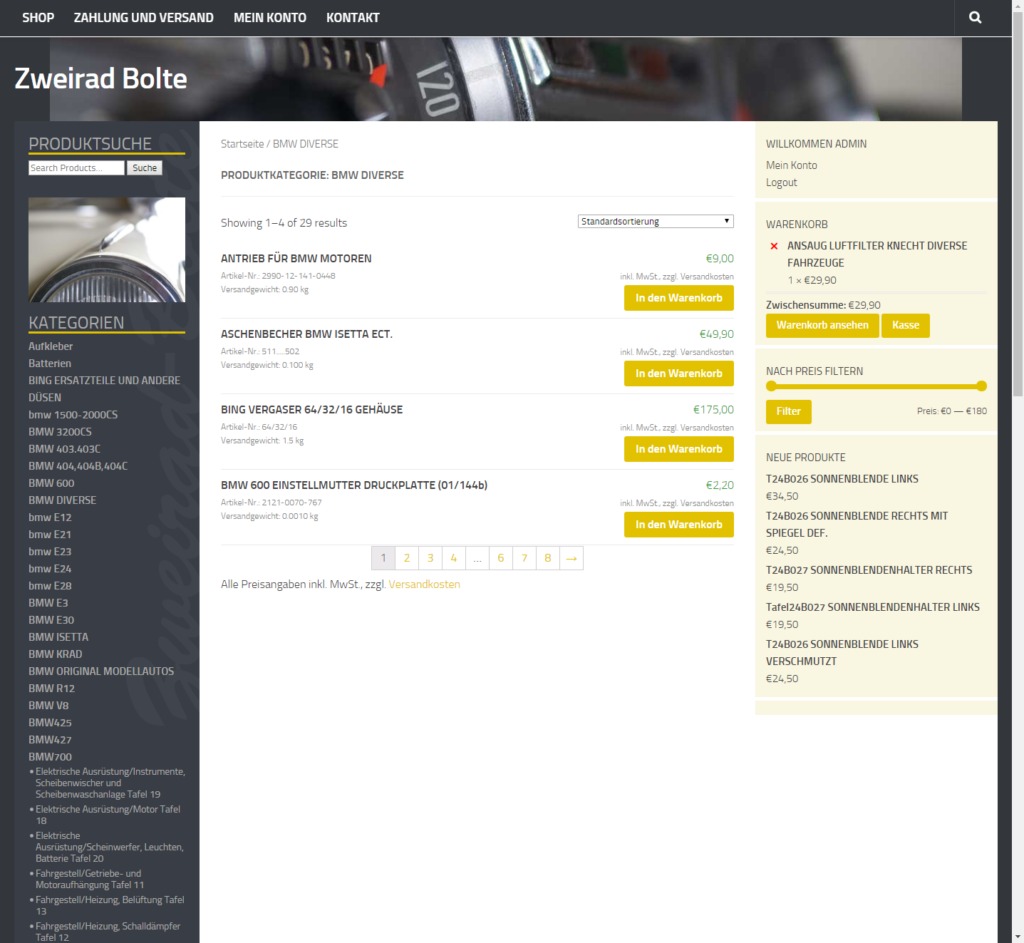Go to results page 2

407,558
